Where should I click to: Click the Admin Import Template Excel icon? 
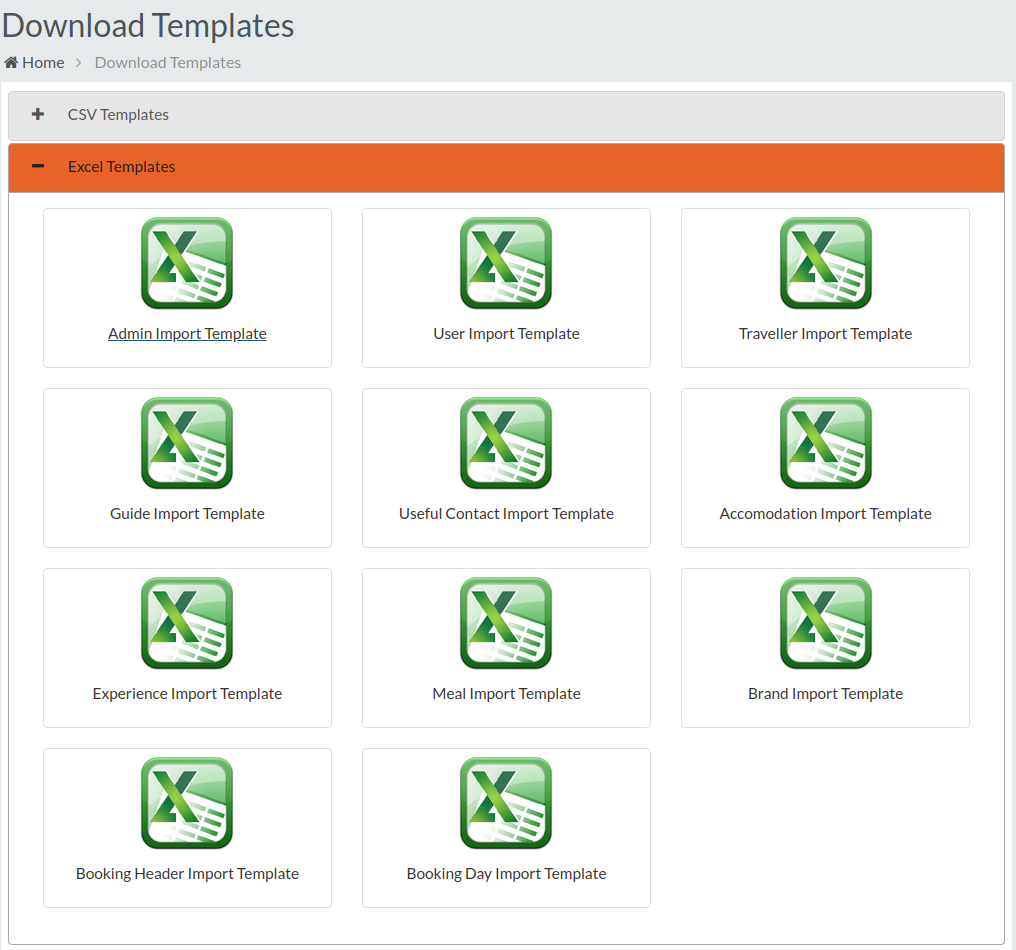pyautogui.click(x=187, y=263)
